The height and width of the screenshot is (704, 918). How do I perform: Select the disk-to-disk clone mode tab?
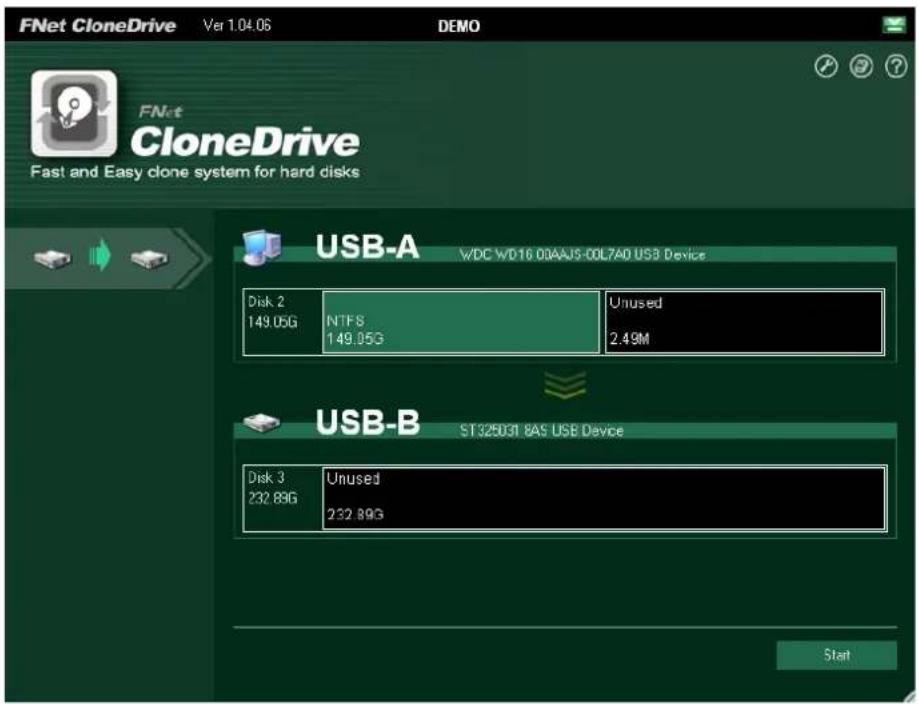[x=107, y=258]
